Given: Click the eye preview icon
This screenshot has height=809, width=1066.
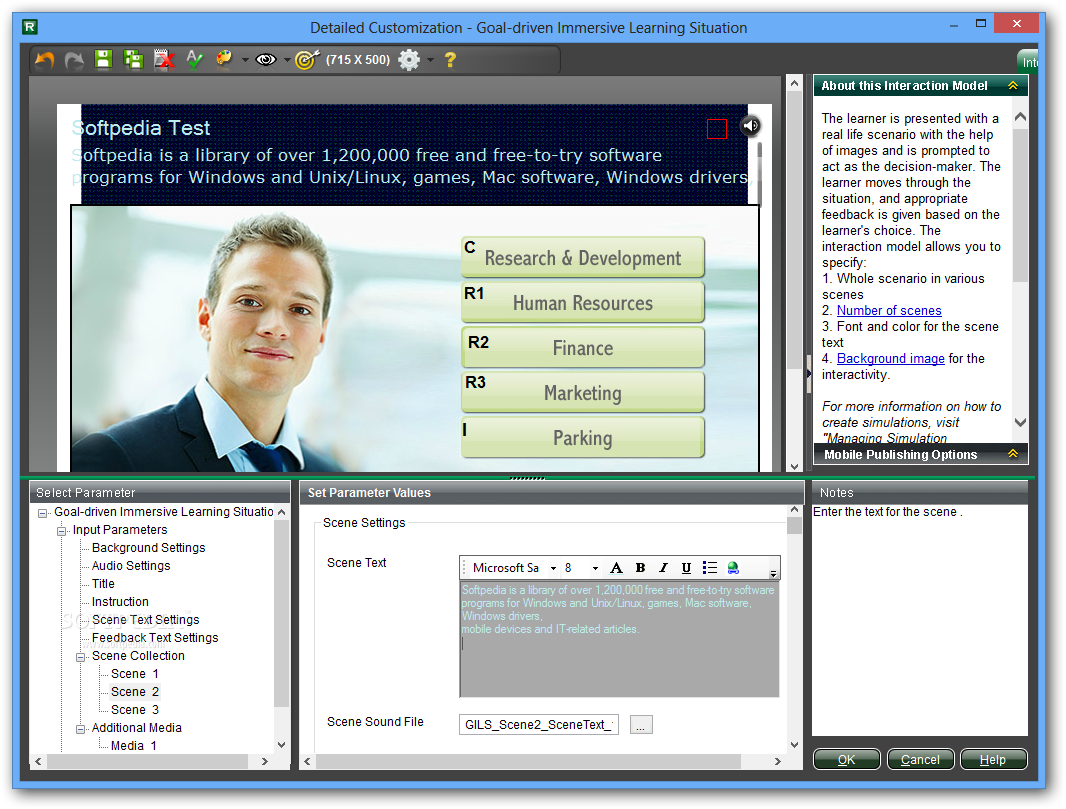Looking at the screenshot, I should pyautogui.click(x=266, y=60).
